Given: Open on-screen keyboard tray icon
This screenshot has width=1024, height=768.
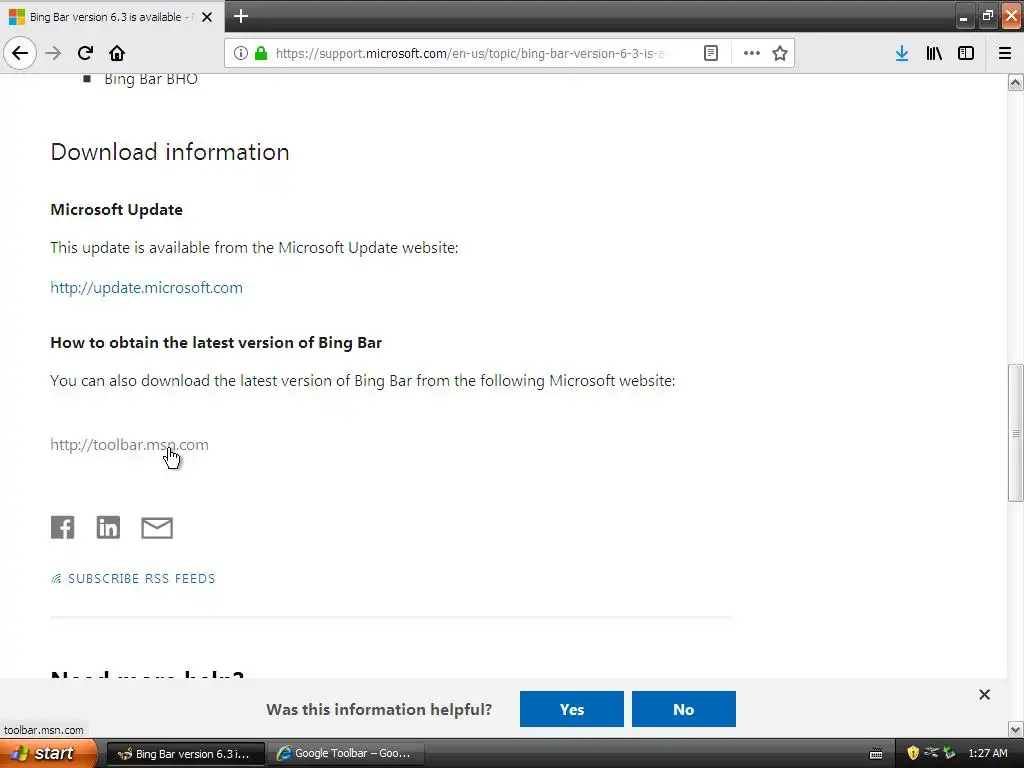Looking at the screenshot, I should [x=876, y=754].
